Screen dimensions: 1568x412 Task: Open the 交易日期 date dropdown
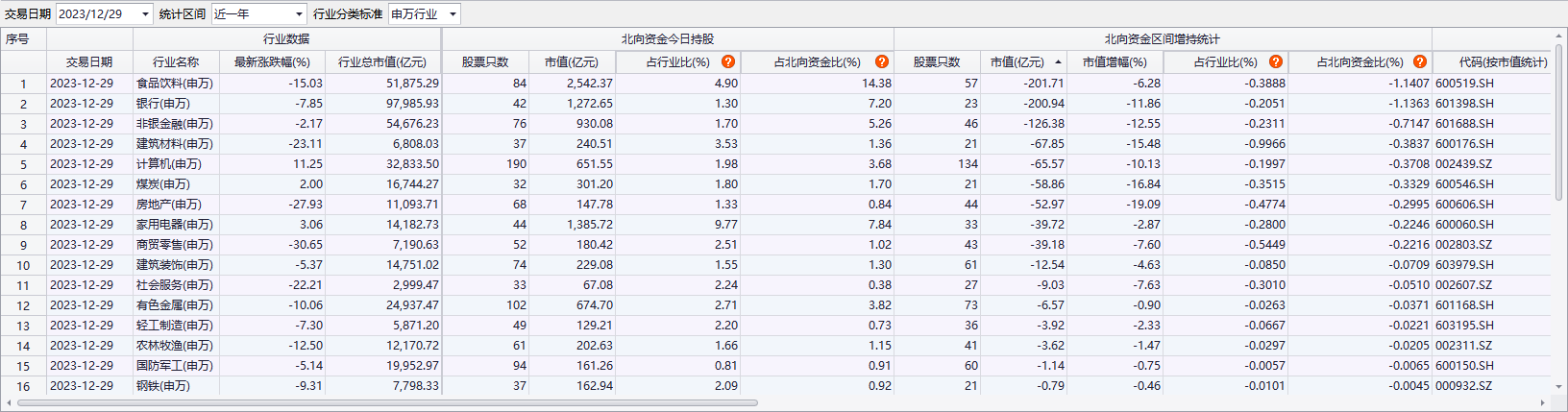pyautogui.click(x=145, y=14)
